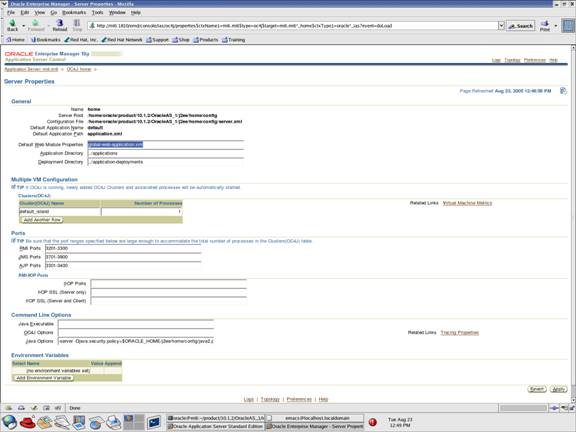Image resolution: width=576 pixels, height=432 pixels.
Task: Click the Mail icon in the status bar
Action: tap(21, 408)
